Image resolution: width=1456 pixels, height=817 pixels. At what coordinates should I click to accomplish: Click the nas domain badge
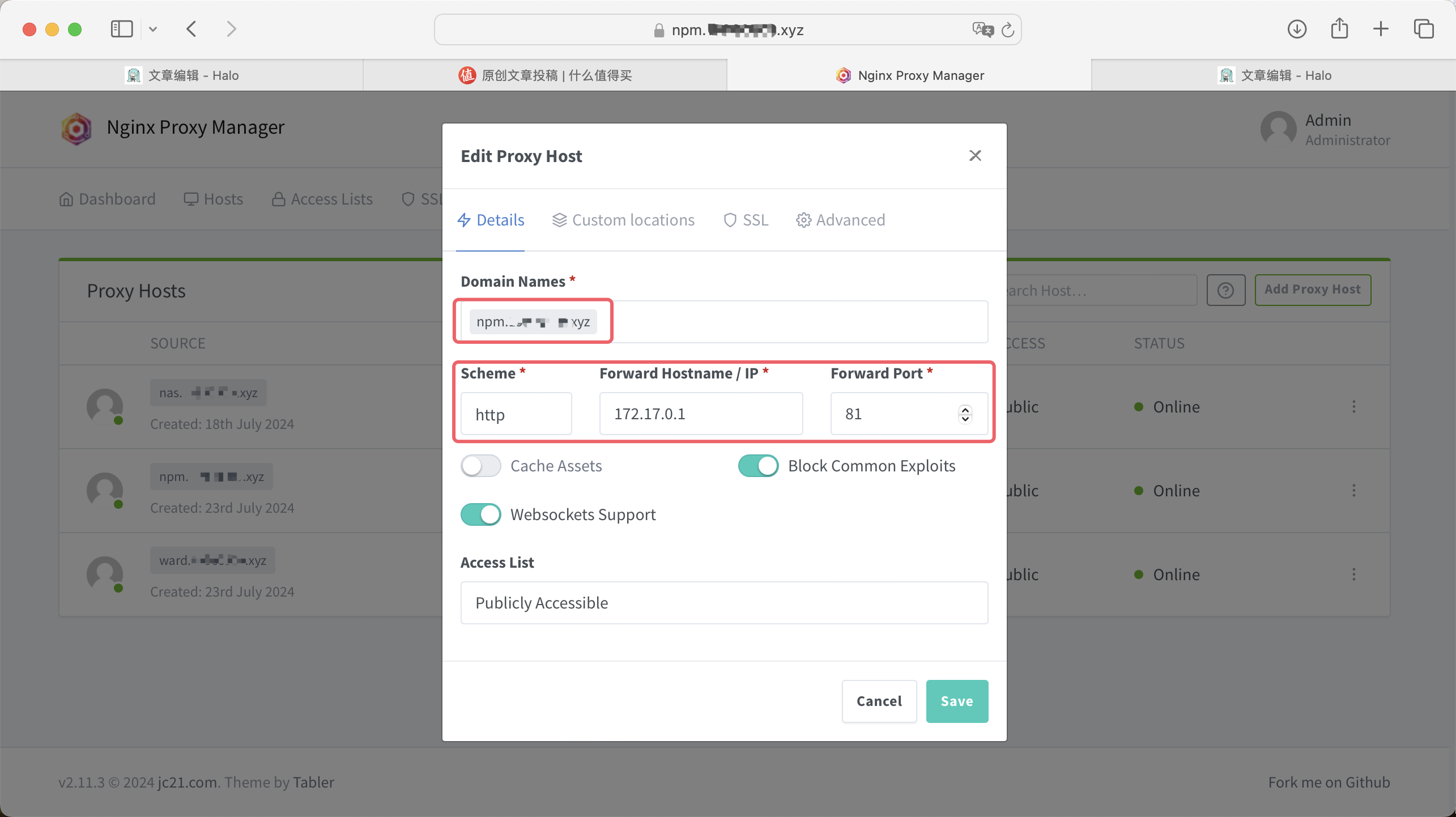pyautogui.click(x=208, y=393)
